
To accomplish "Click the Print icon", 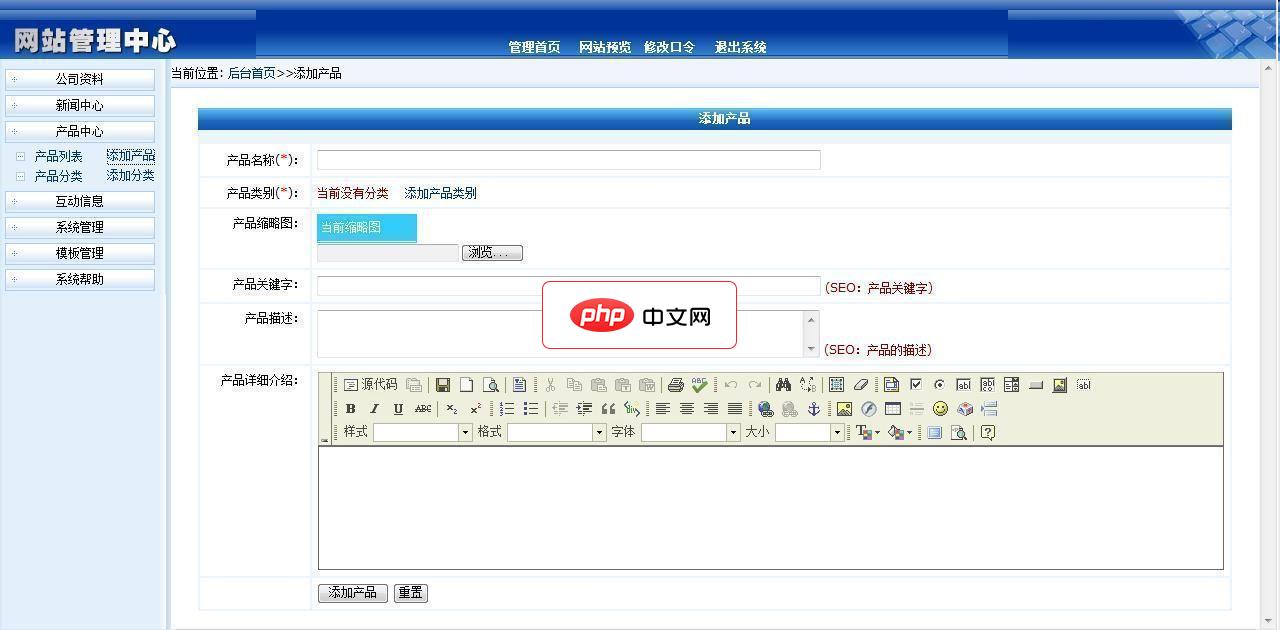I will pyautogui.click(x=676, y=385).
